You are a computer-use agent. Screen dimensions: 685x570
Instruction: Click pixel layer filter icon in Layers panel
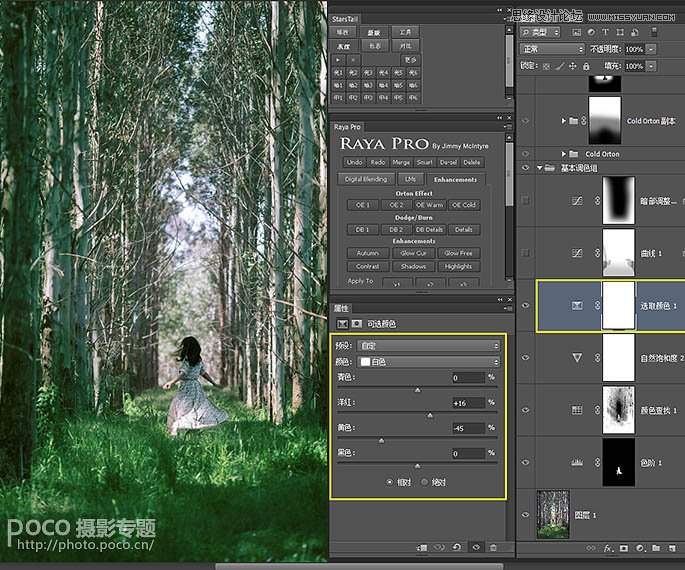pos(577,32)
